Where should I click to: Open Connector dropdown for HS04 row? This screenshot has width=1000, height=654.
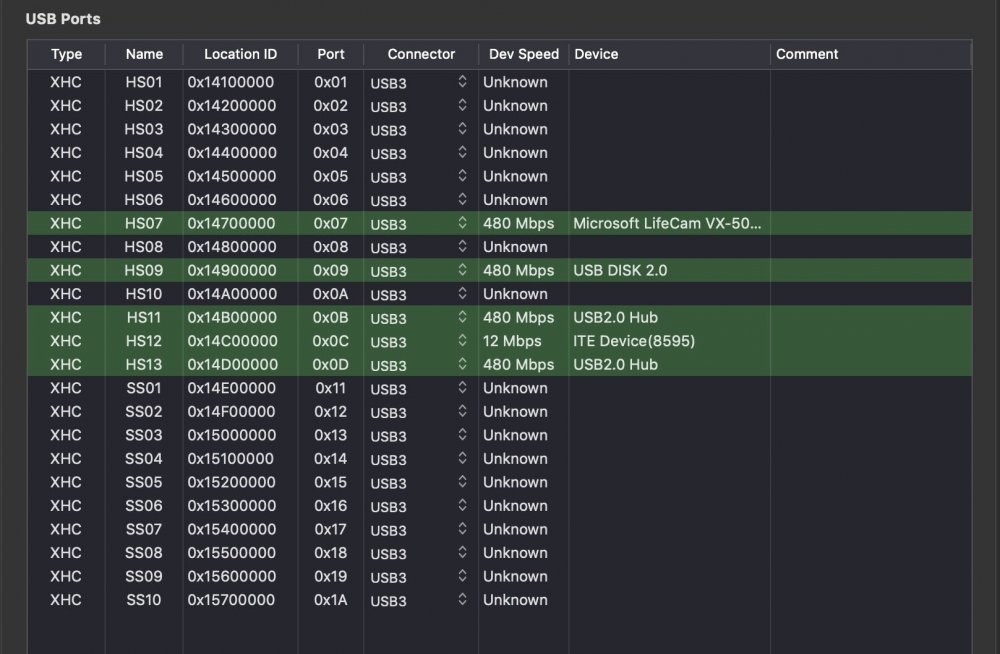point(420,153)
